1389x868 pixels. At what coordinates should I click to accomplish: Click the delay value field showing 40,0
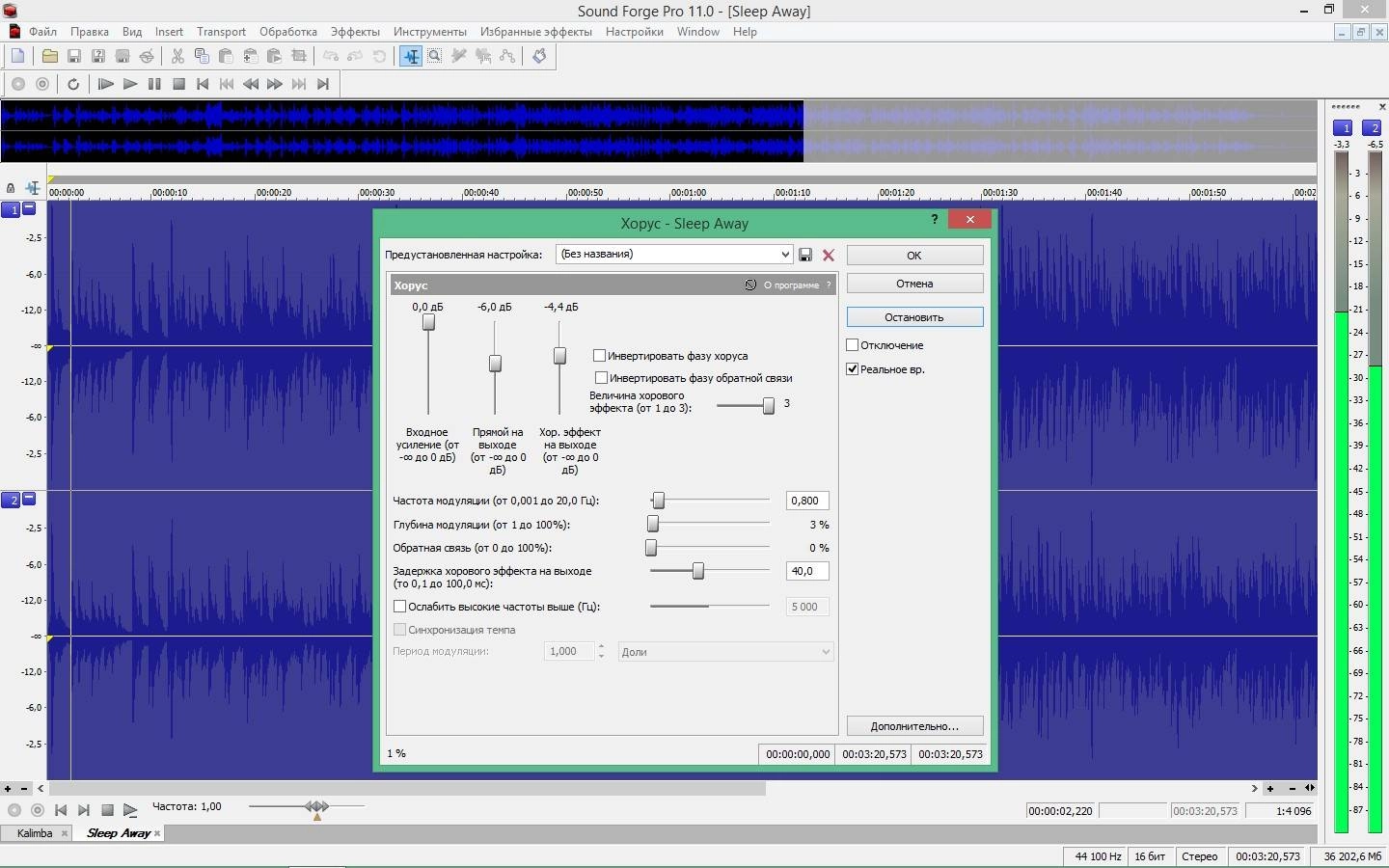pos(807,571)
